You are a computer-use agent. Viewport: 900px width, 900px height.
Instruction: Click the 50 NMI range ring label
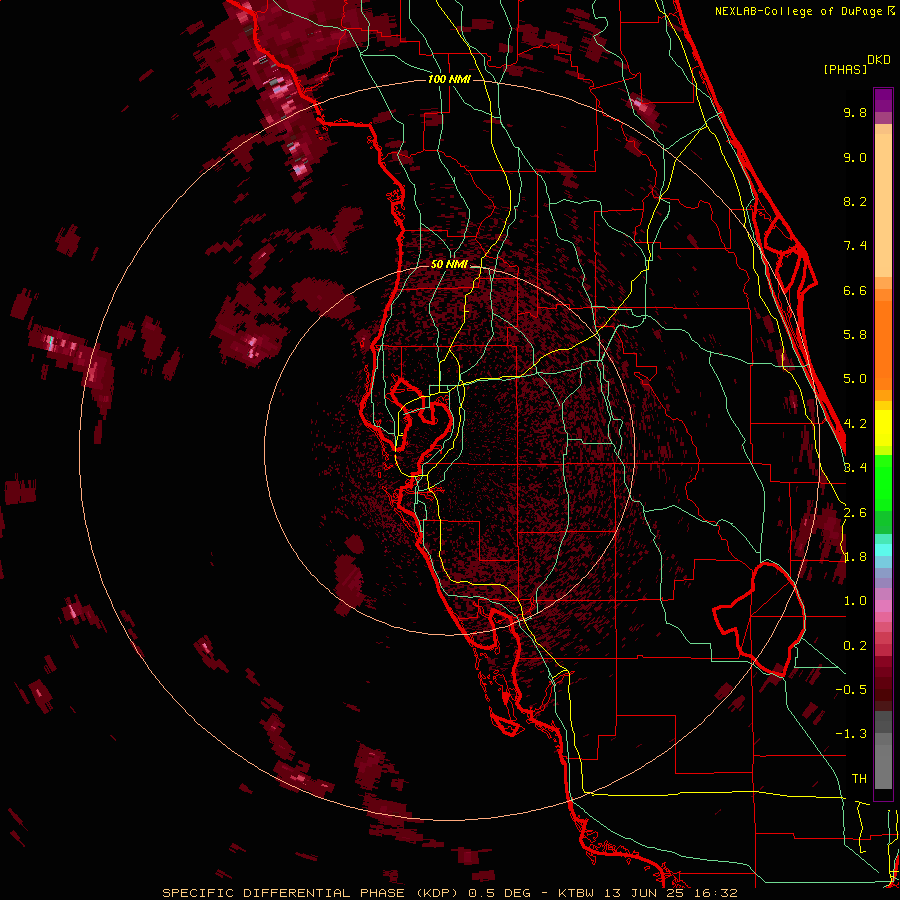(x=449, y=265)
